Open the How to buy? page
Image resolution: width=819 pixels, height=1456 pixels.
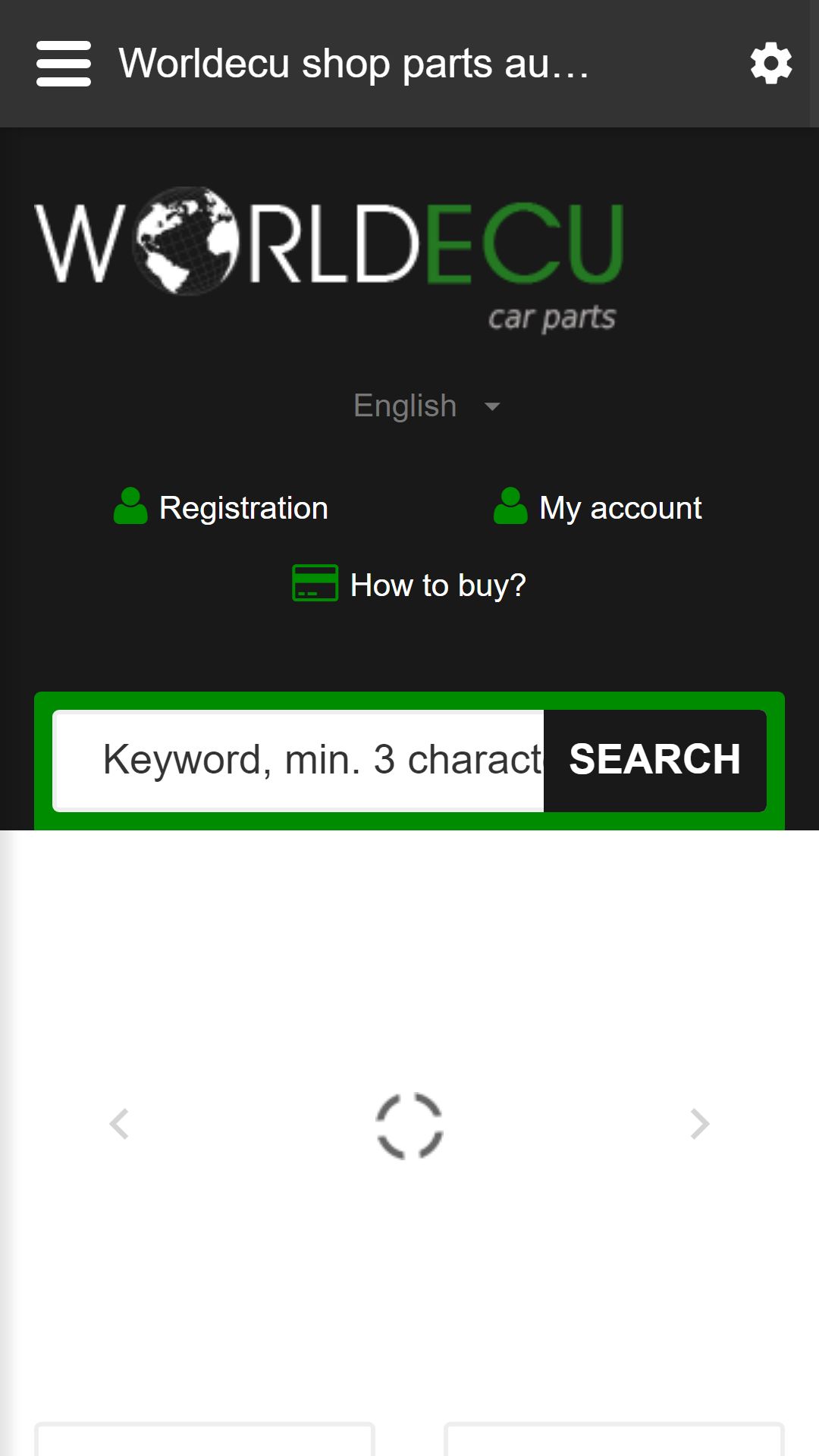pyautogui.click(x=438, y=585)
